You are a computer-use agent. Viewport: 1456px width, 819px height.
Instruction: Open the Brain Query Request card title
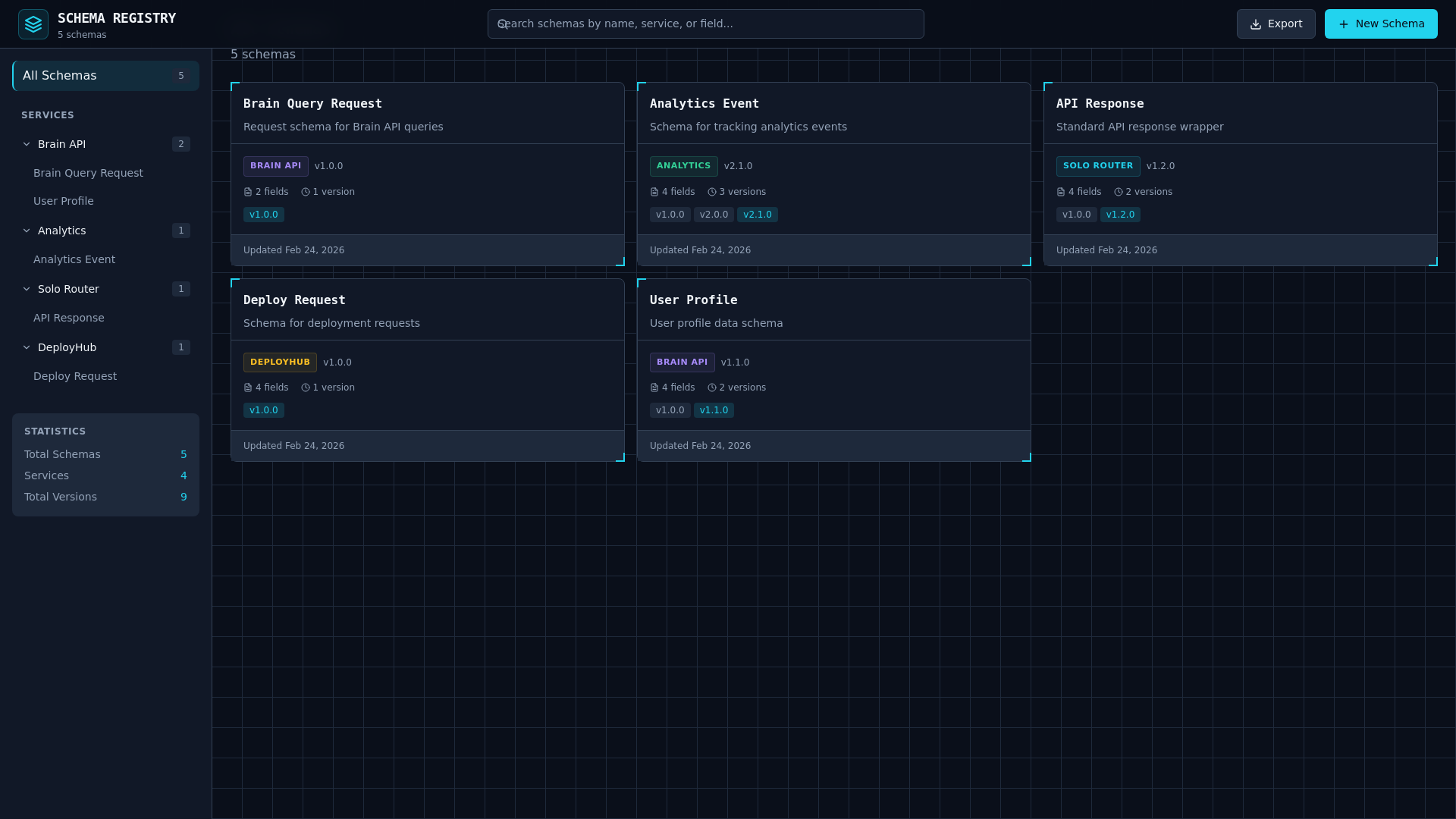pyautogui.click(x=312, y=104)
